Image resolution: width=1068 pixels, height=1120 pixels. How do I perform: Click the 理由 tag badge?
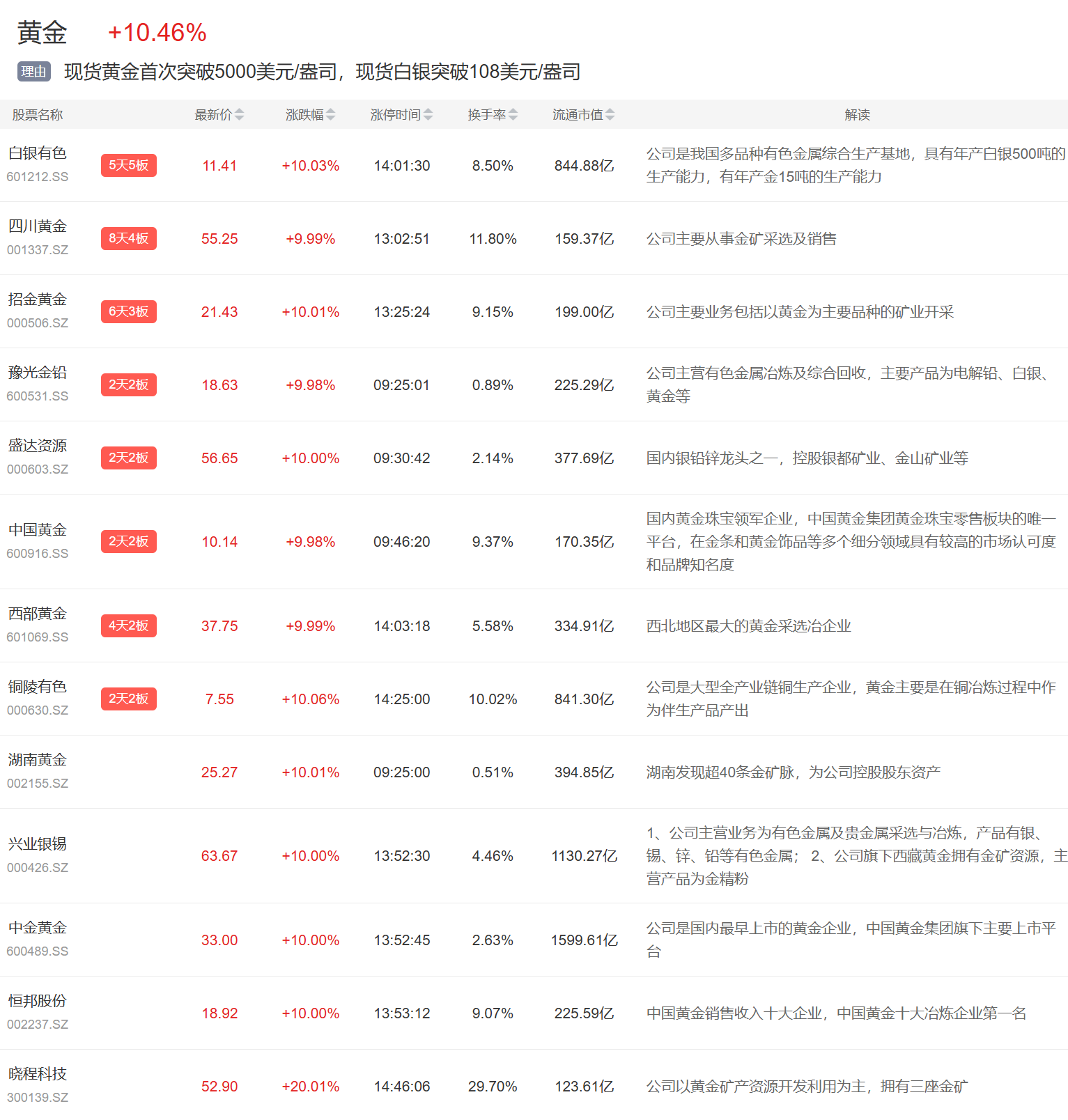(33, 72)
